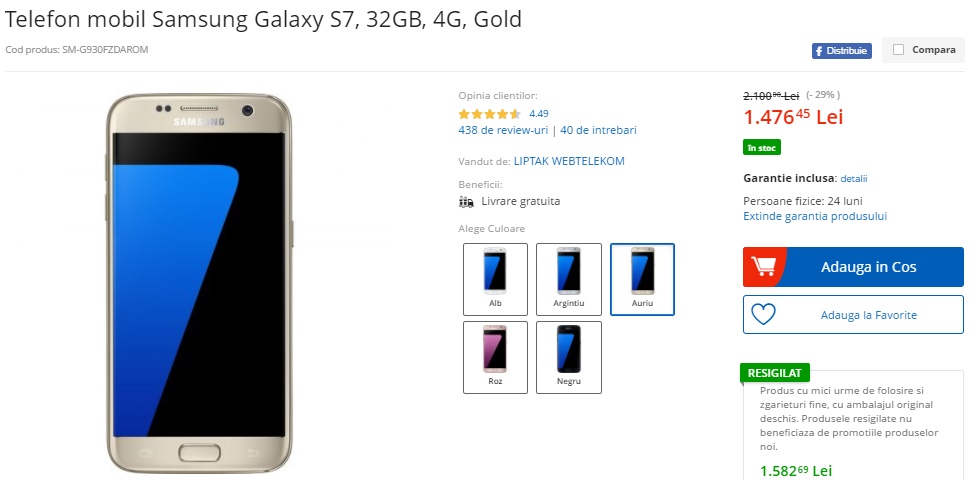Click the main Galaxy S7 product image

tap(199, 283)
